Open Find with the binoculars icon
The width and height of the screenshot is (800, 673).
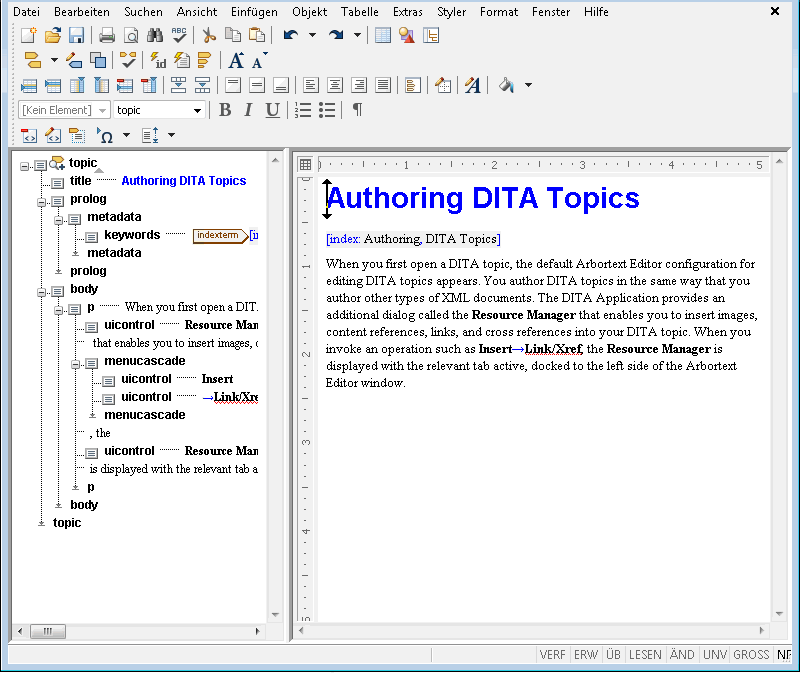click(x=155, y=35)
